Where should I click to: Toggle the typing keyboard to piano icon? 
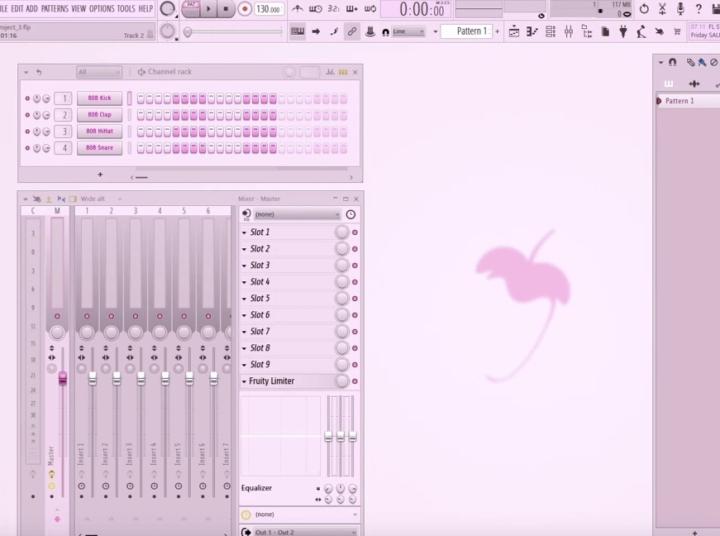(x=298, y=31)
